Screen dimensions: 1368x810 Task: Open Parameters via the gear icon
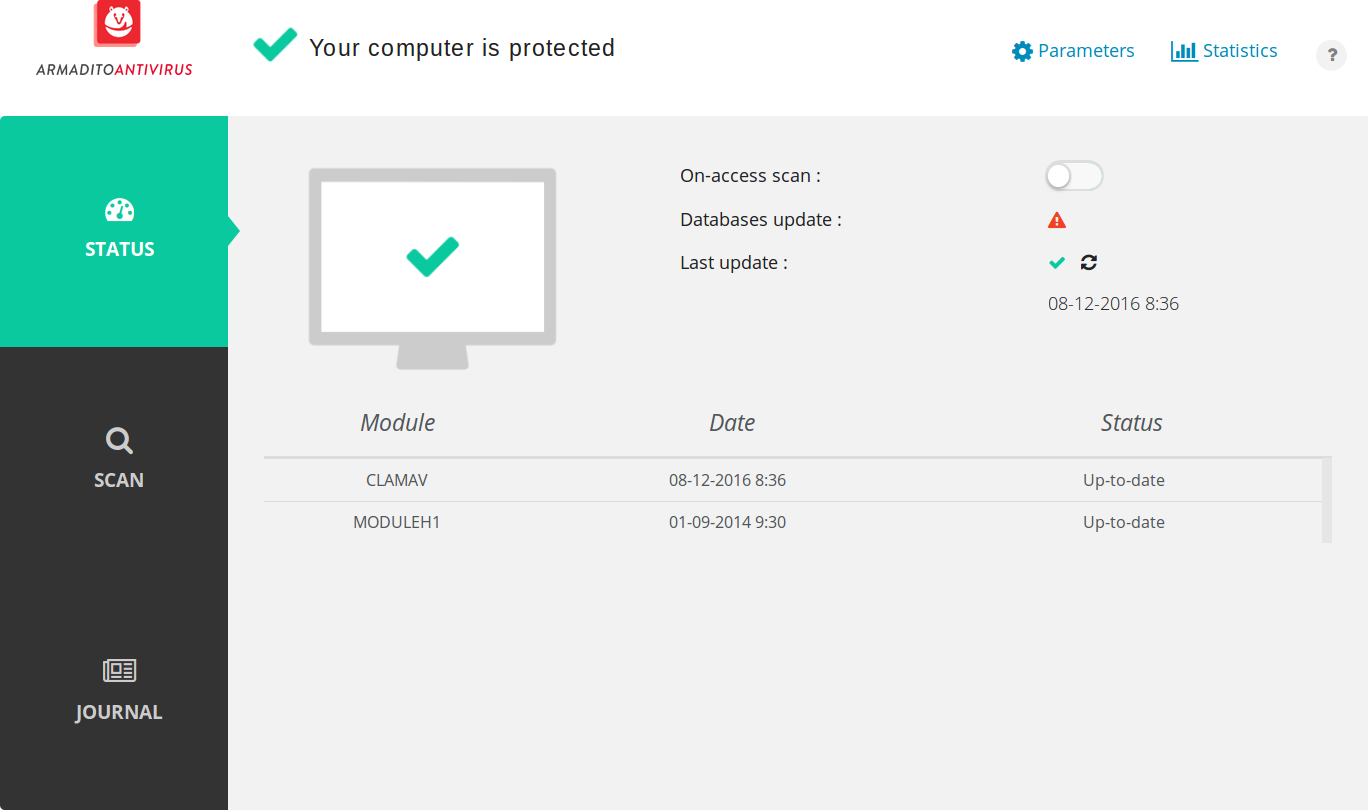click(x=1022, y=51)
